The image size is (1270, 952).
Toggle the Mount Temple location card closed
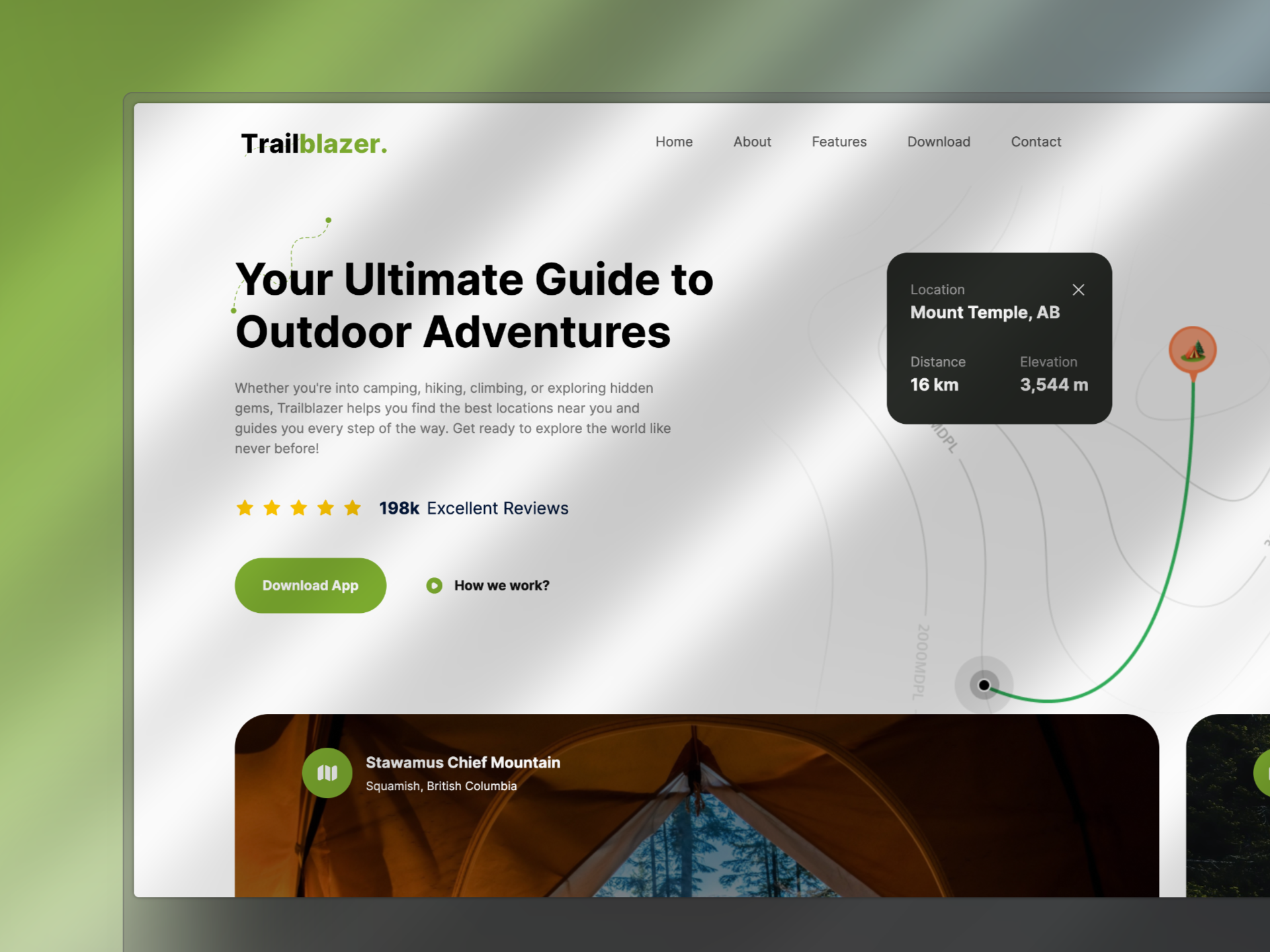click(1078, 289)
